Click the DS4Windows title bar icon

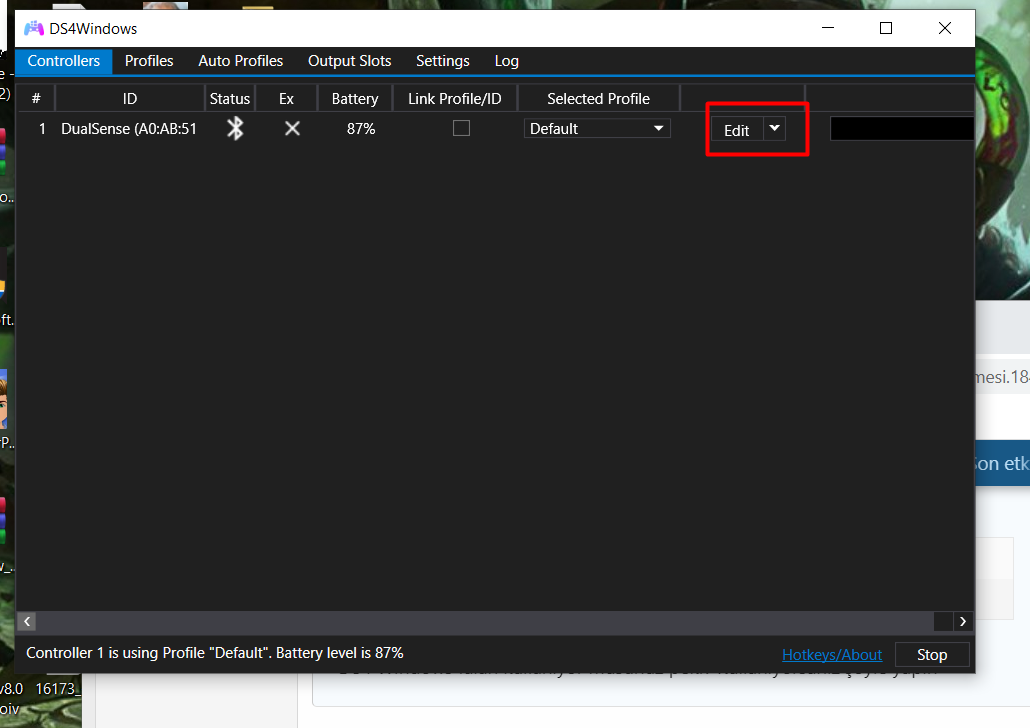pos(34,28)
